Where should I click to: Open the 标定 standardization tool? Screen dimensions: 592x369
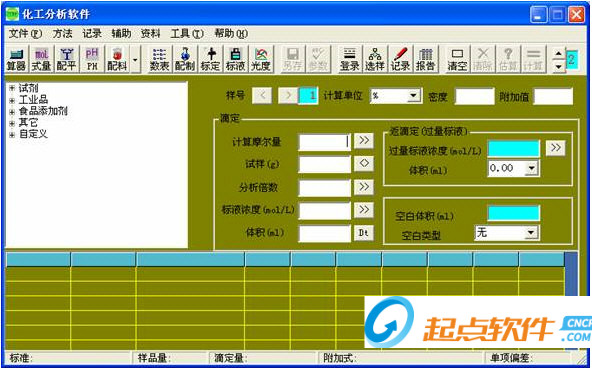click(x=210, y=59)
